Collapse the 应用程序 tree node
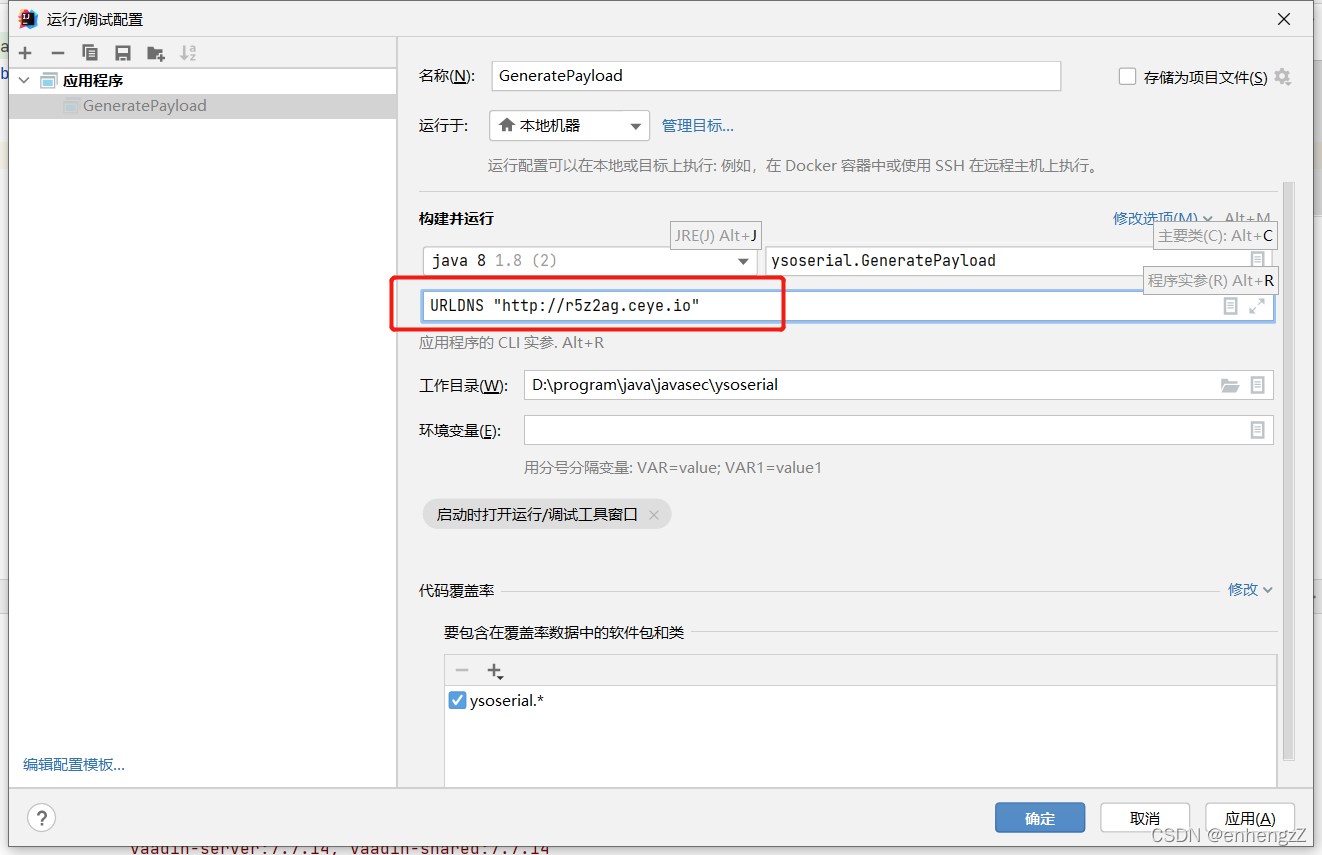The height and width of the screenshot is (855, 1322). point(25,80)
